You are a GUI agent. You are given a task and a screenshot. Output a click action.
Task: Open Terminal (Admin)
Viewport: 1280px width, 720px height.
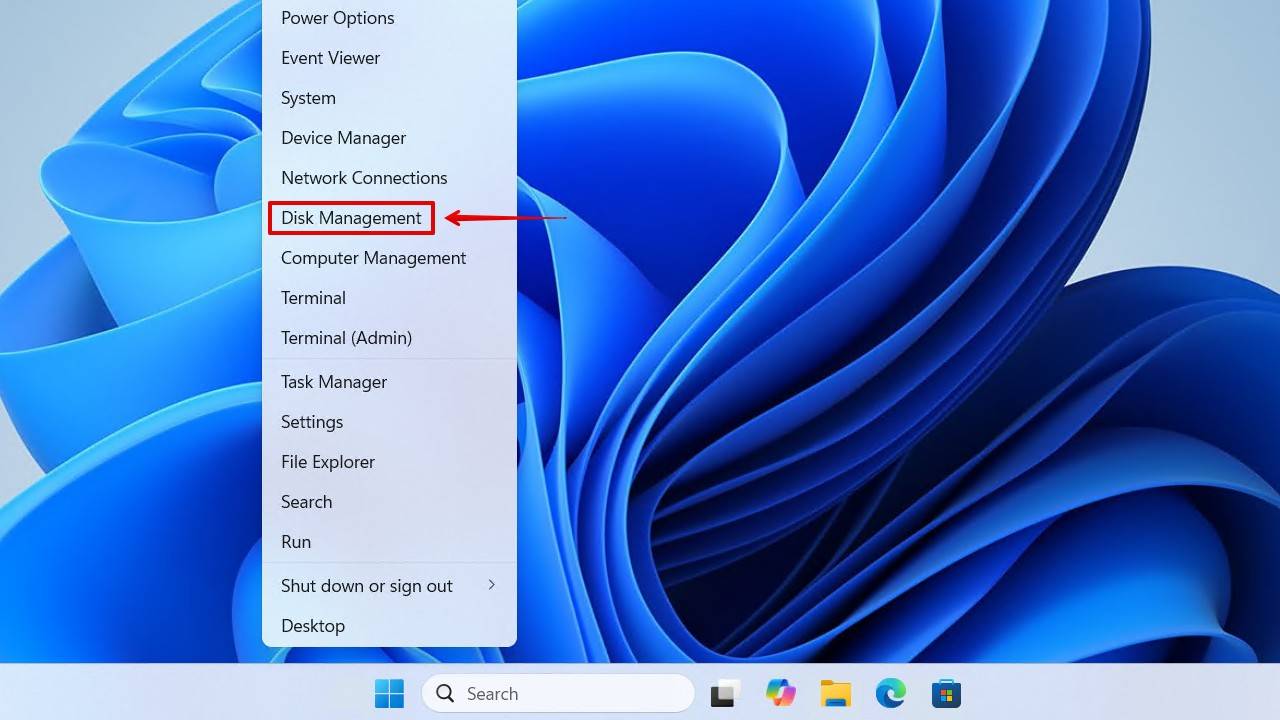coord(346,338)
